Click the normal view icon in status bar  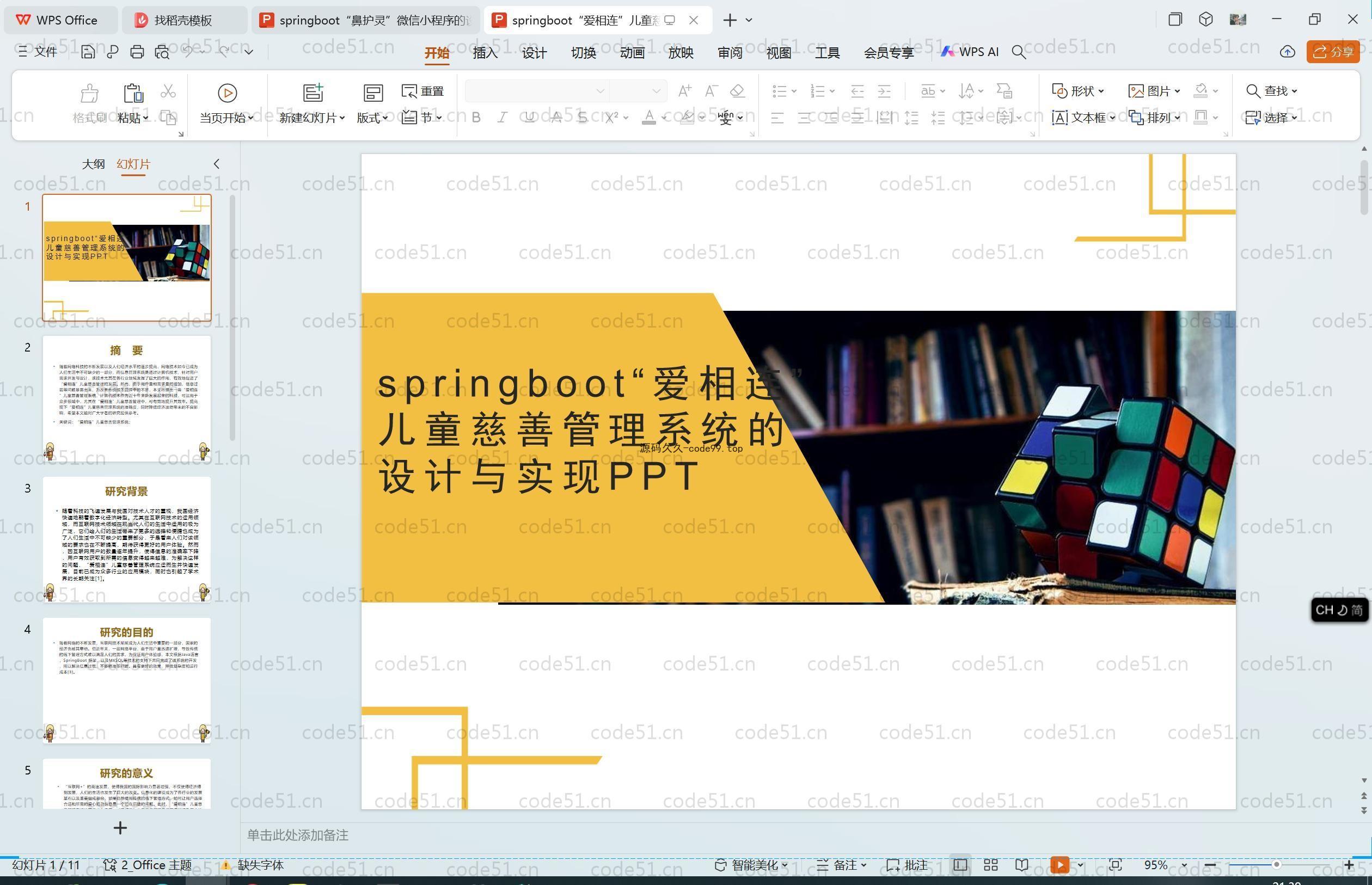[x=960, y=865]
